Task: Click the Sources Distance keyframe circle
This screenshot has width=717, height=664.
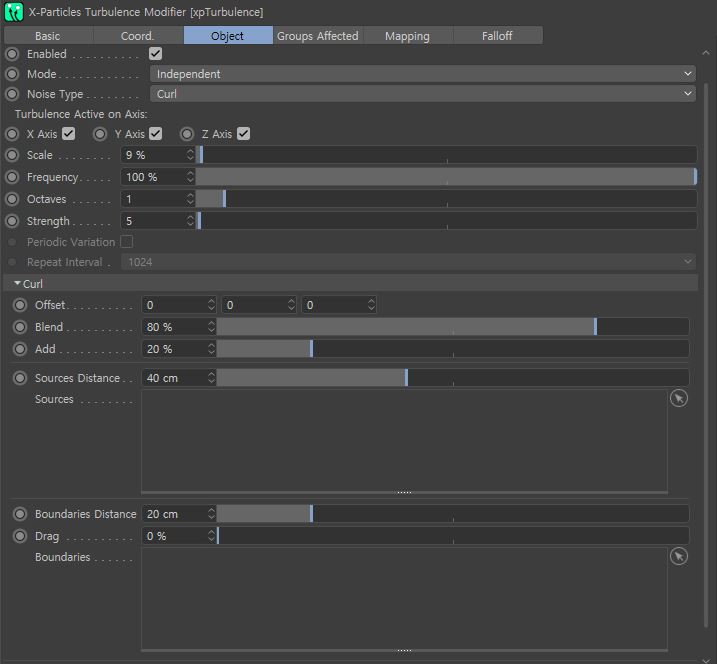Action: point(20,378)
